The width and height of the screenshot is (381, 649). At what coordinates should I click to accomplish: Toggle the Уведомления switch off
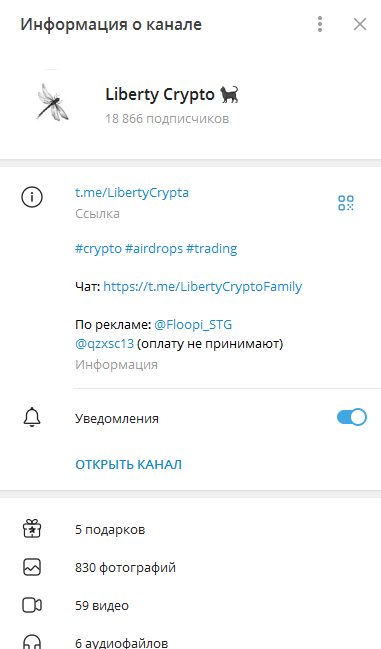pyautogui.click(x=352, y=417)
